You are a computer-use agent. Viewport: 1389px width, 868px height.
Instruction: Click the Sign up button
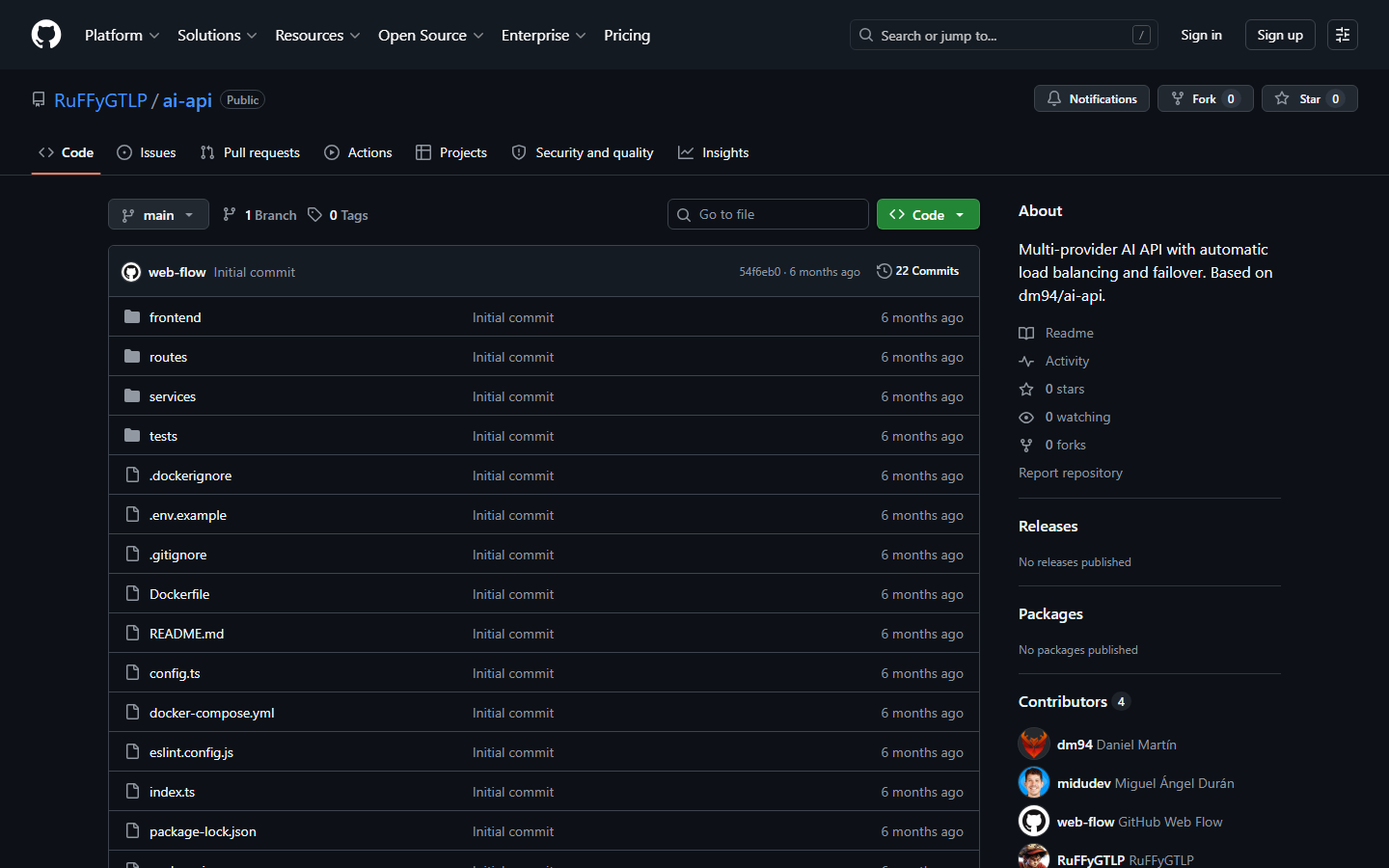1280,35
